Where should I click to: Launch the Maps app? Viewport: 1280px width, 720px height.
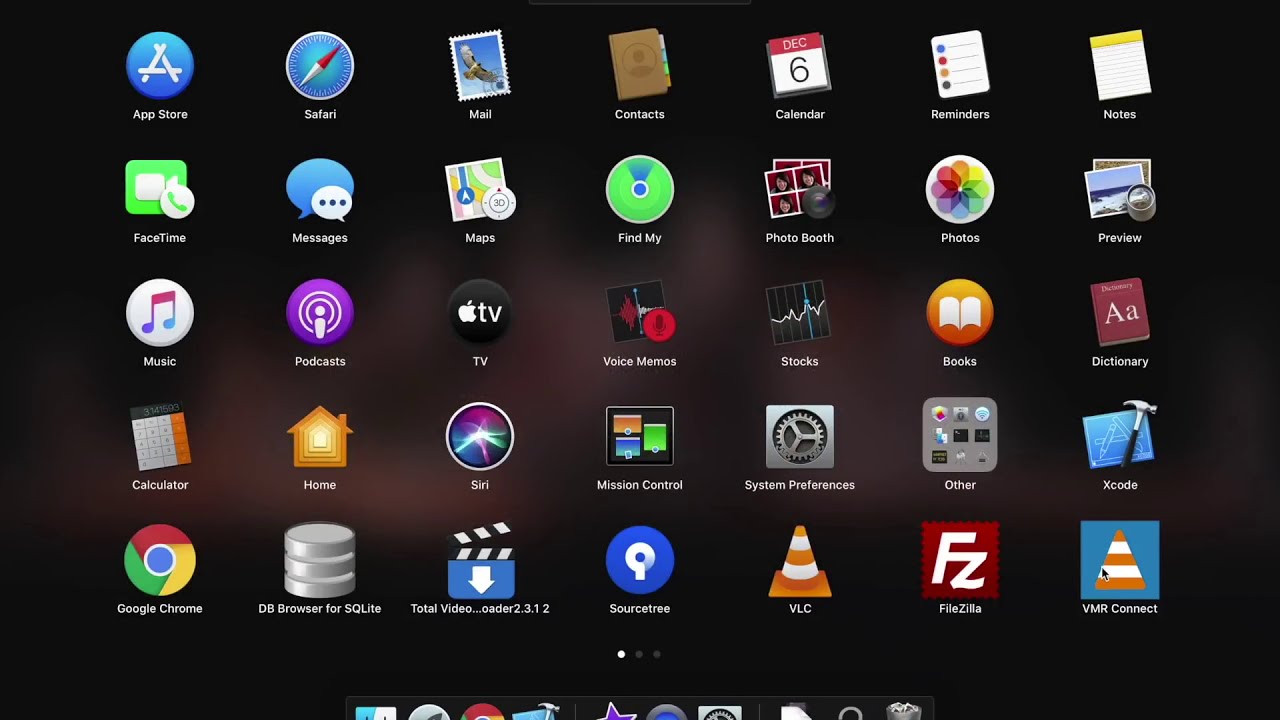(x=480, y=189)
